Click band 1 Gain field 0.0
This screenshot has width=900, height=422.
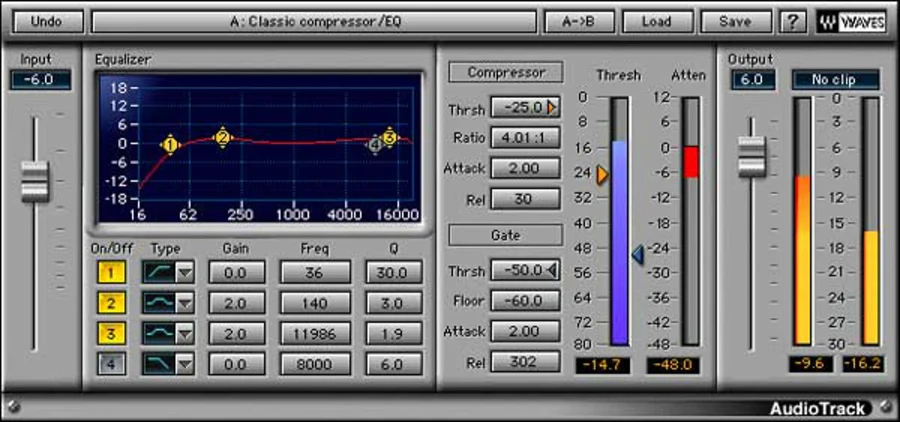click(x=236, y=272)
